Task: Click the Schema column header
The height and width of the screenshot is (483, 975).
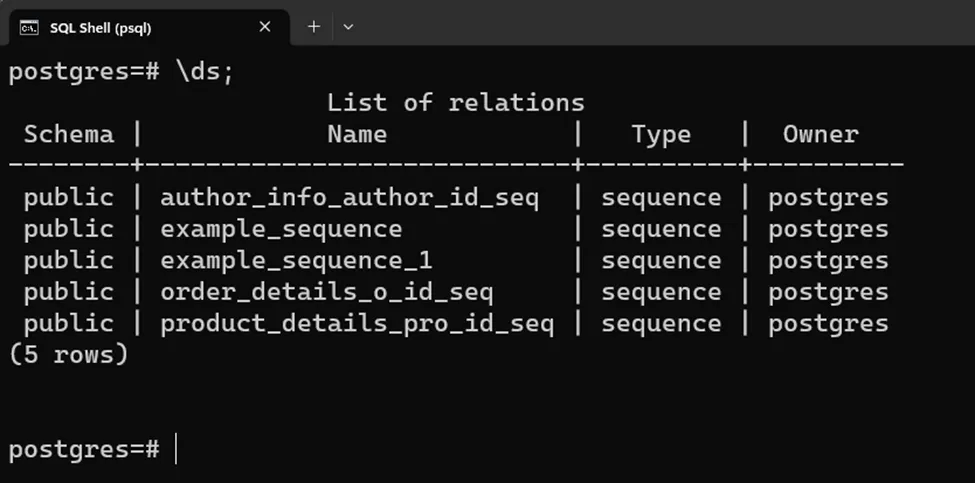Action: (x=69, y=134)
